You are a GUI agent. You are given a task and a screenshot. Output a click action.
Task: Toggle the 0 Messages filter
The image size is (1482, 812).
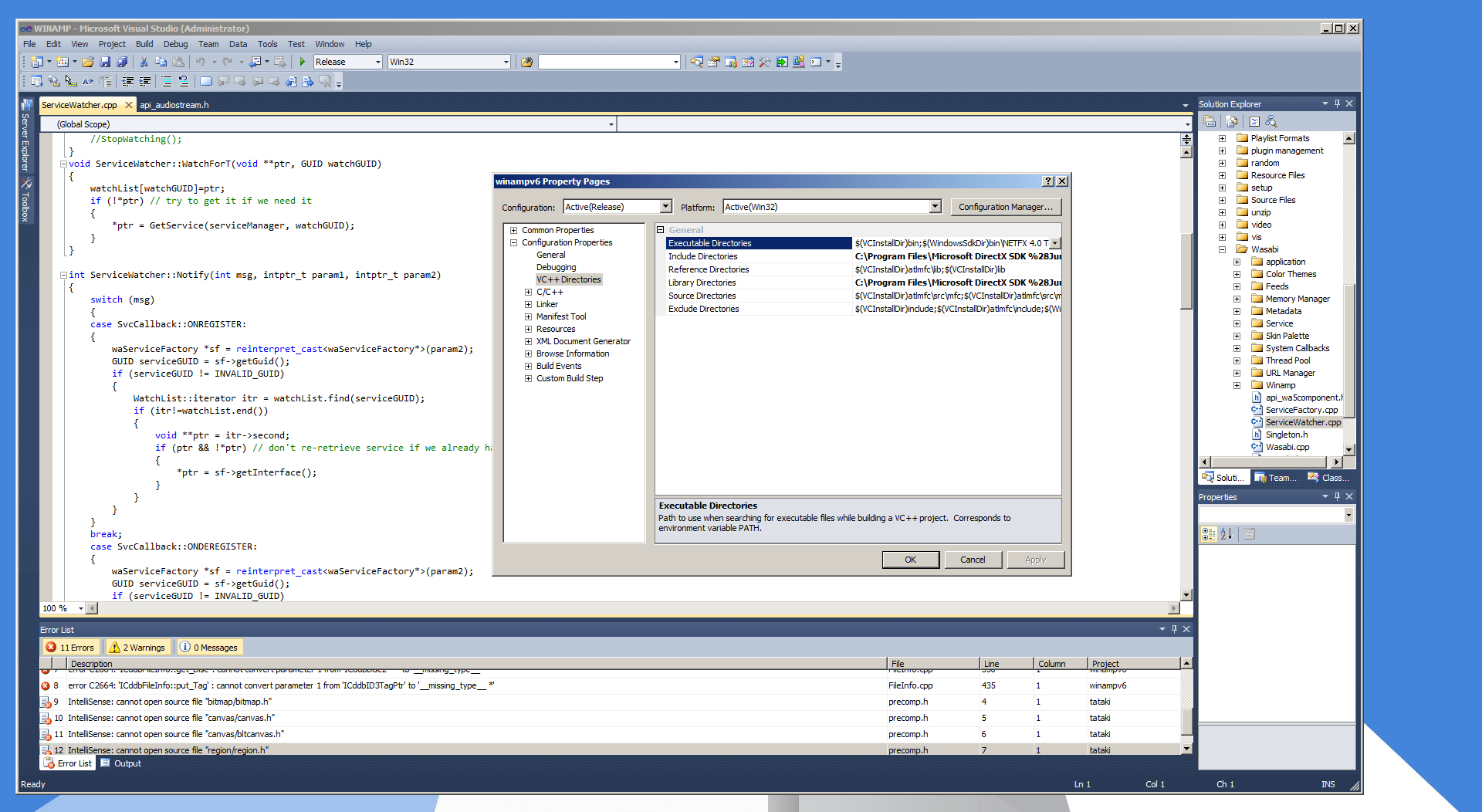pos(208,648)
